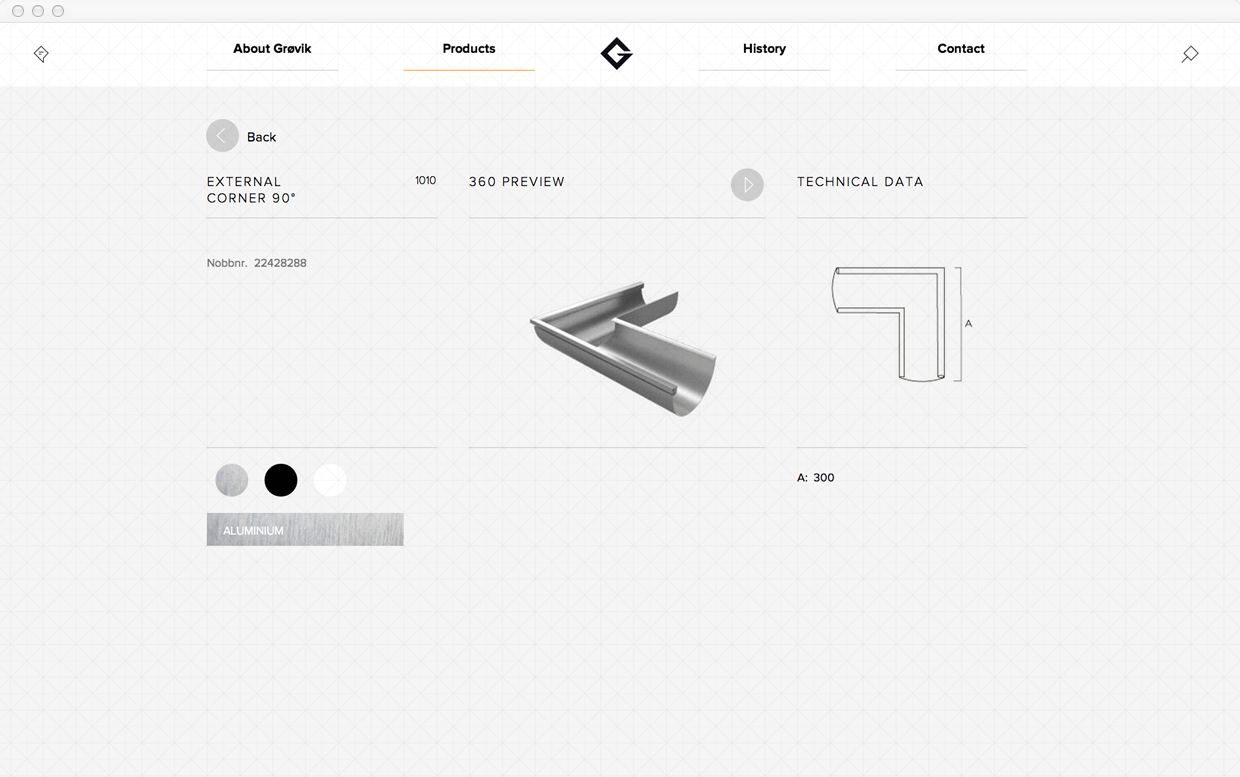The image size is (1240, 777).
Task: Click the ALUMINIUM material label bar
Action: [305, 530]
